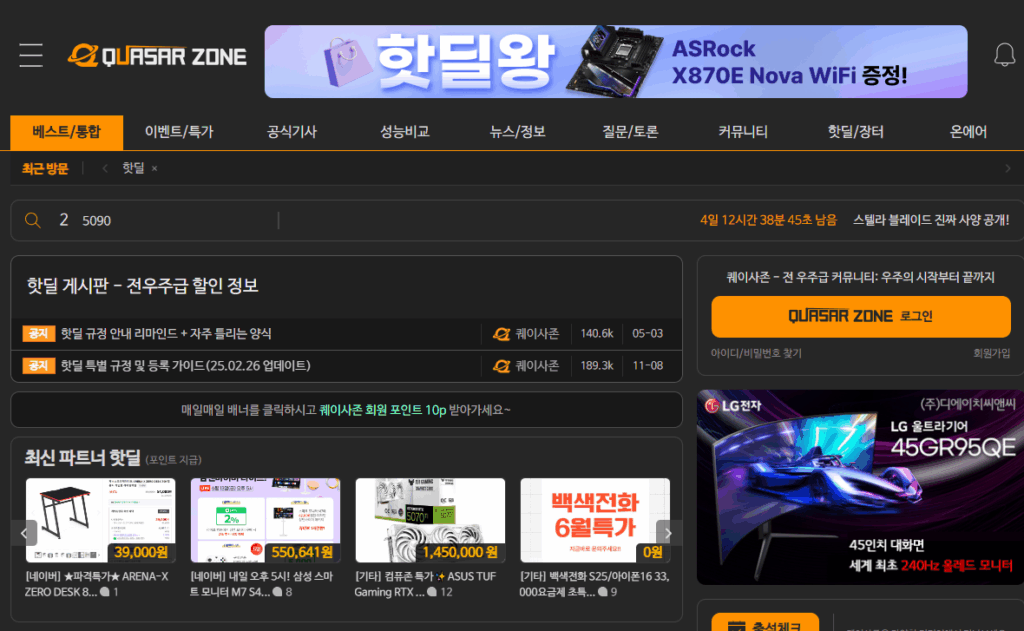Open the 온에어 menu

(x=968, y=132)
